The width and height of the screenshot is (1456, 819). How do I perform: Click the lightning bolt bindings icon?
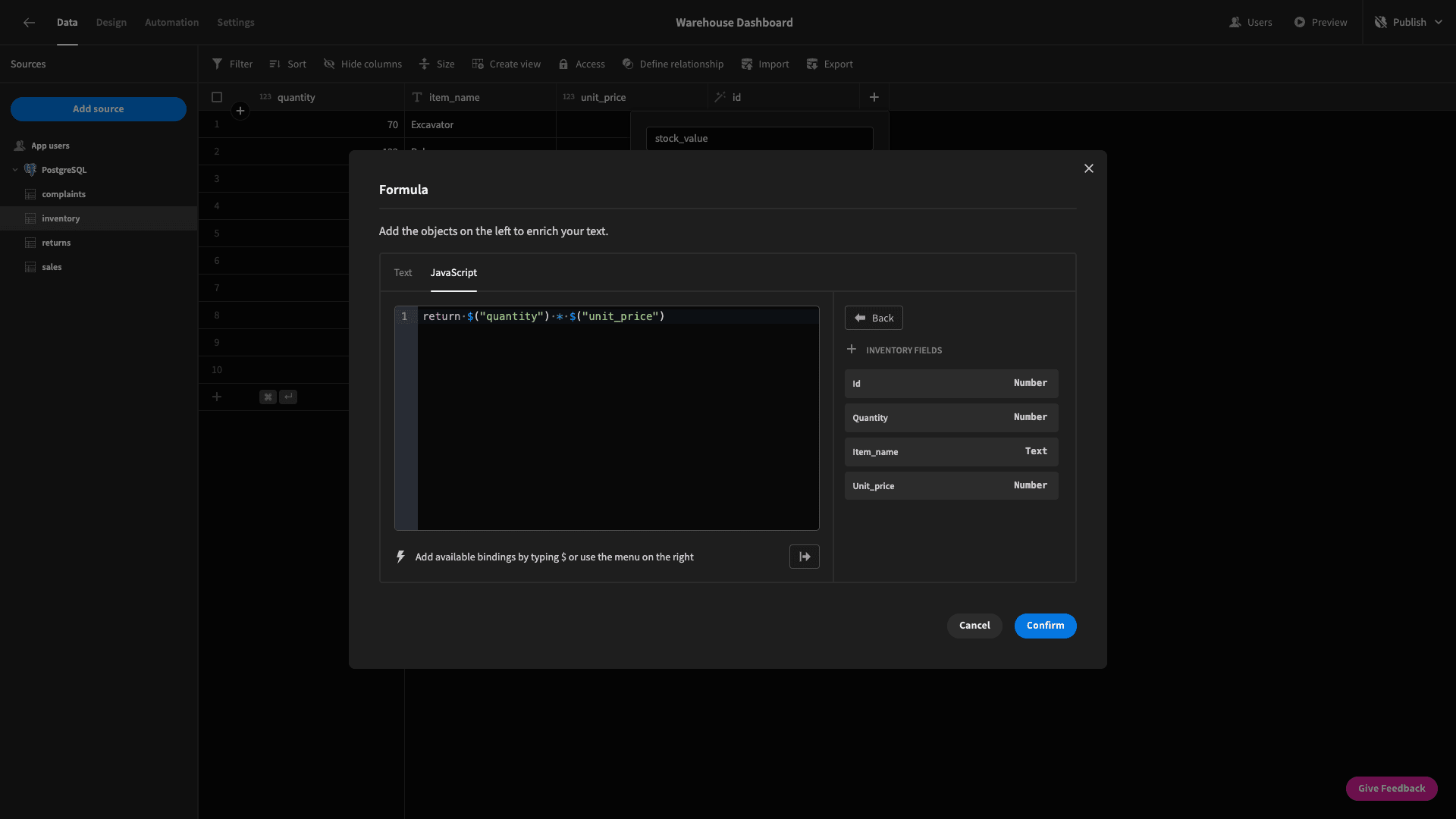coord(400,557)
